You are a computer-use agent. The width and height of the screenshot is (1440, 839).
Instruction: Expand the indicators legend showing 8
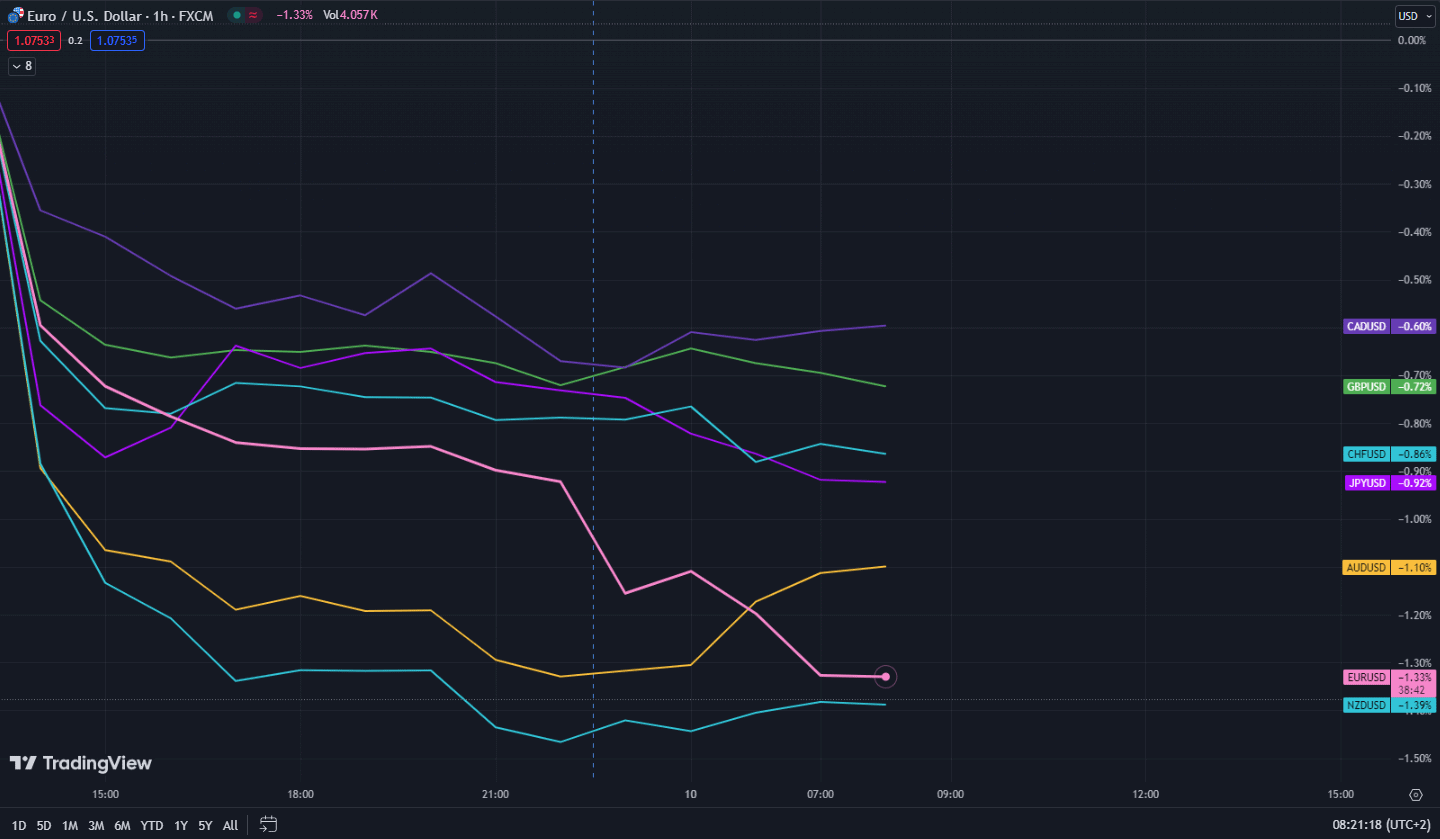tap(22, 66)
